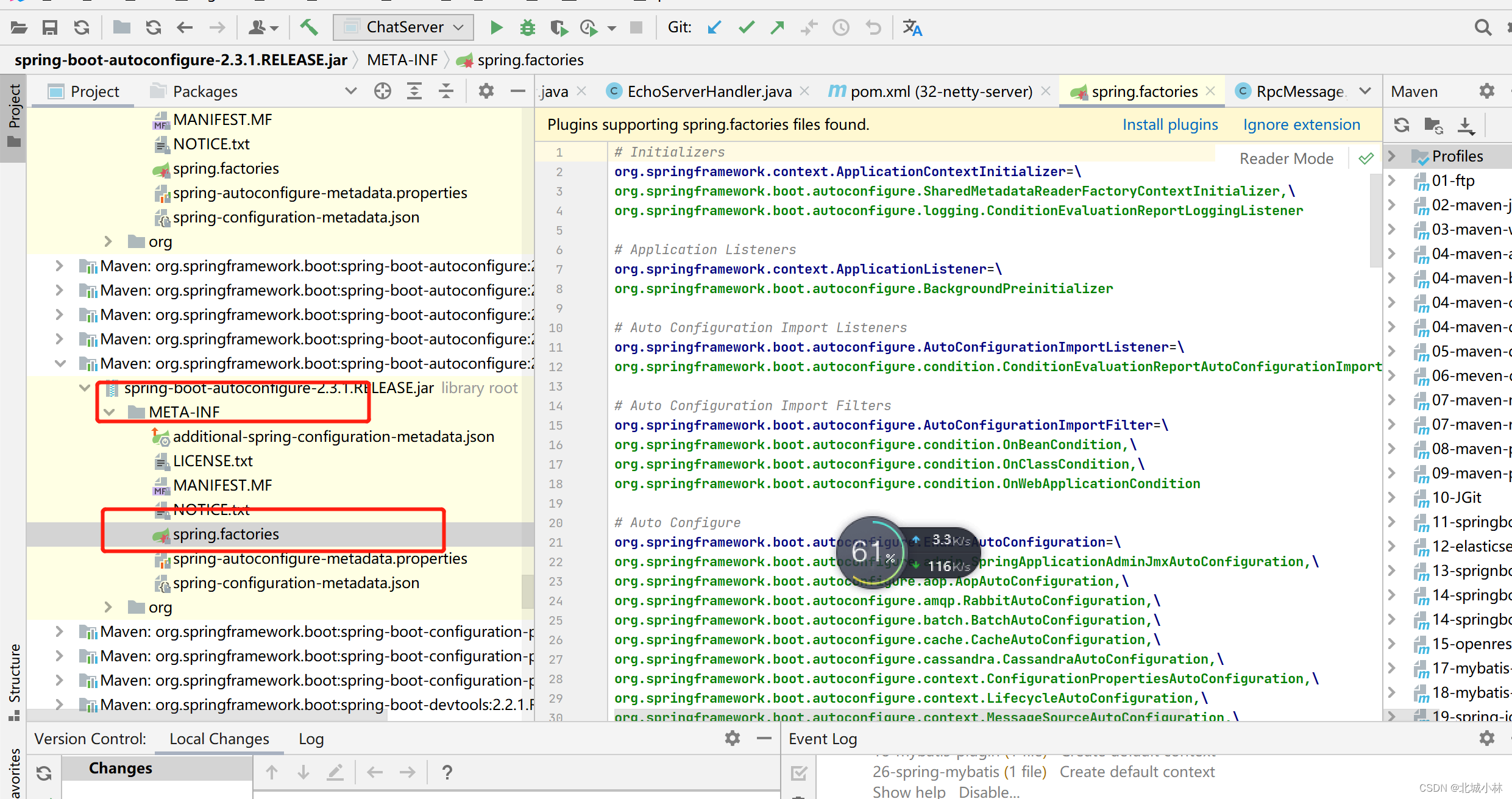This screenshot has height=799, width=1512.
Task: Switch to the Packages tab
Action: (x=194, y=91)
